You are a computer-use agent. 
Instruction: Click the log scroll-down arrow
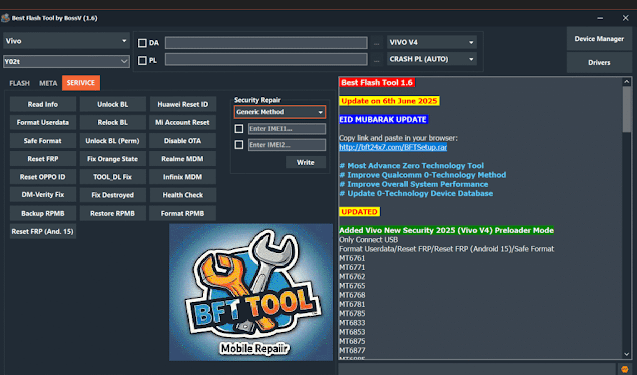tap(626, 354)
